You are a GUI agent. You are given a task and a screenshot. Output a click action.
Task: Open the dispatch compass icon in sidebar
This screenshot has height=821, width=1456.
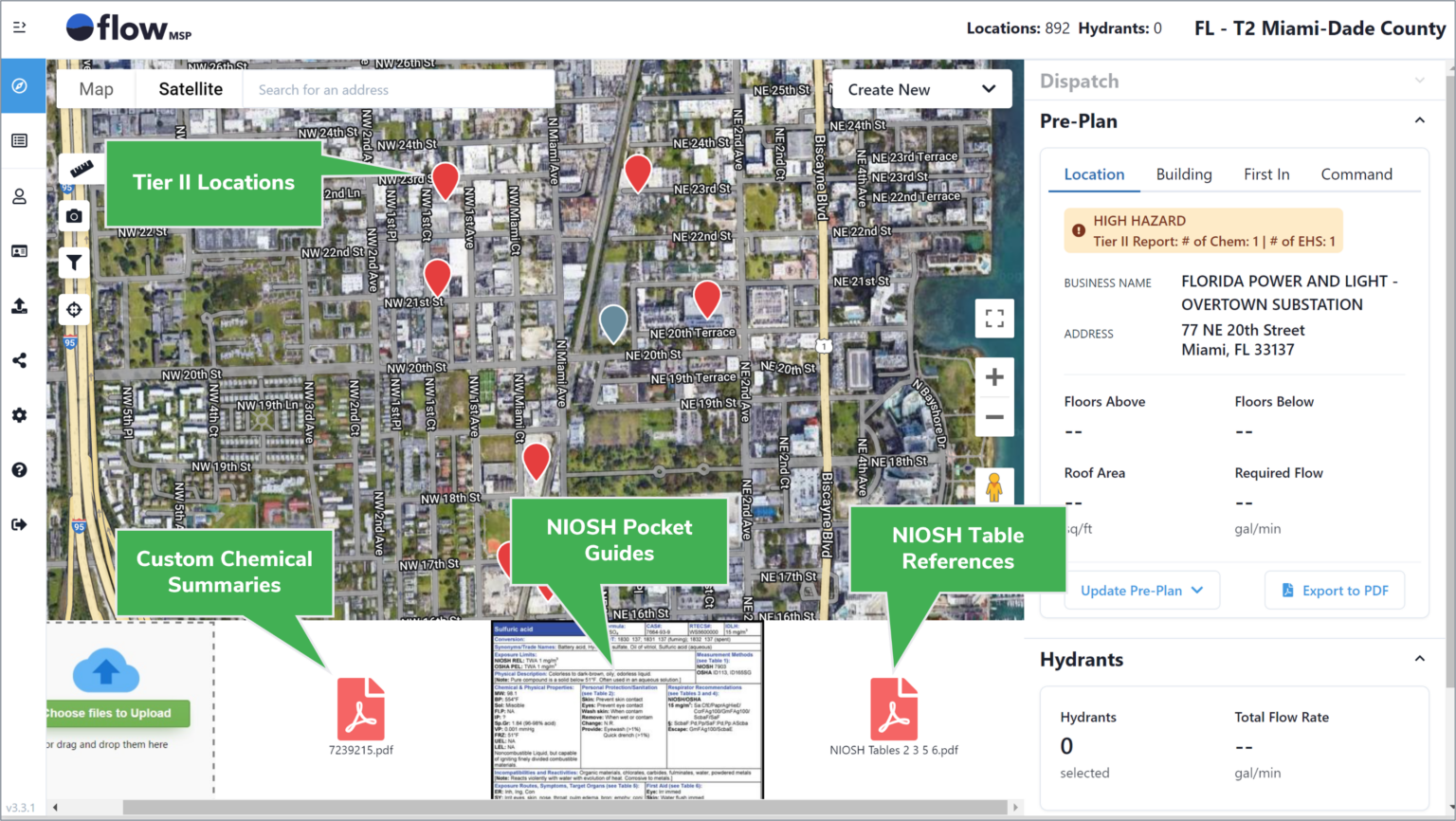click(20, 85)
